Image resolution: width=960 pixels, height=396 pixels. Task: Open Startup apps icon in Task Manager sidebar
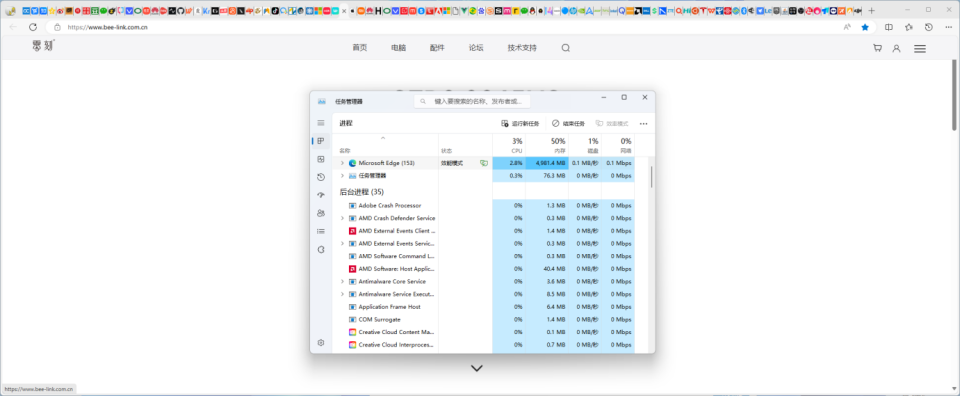point(321,195)
